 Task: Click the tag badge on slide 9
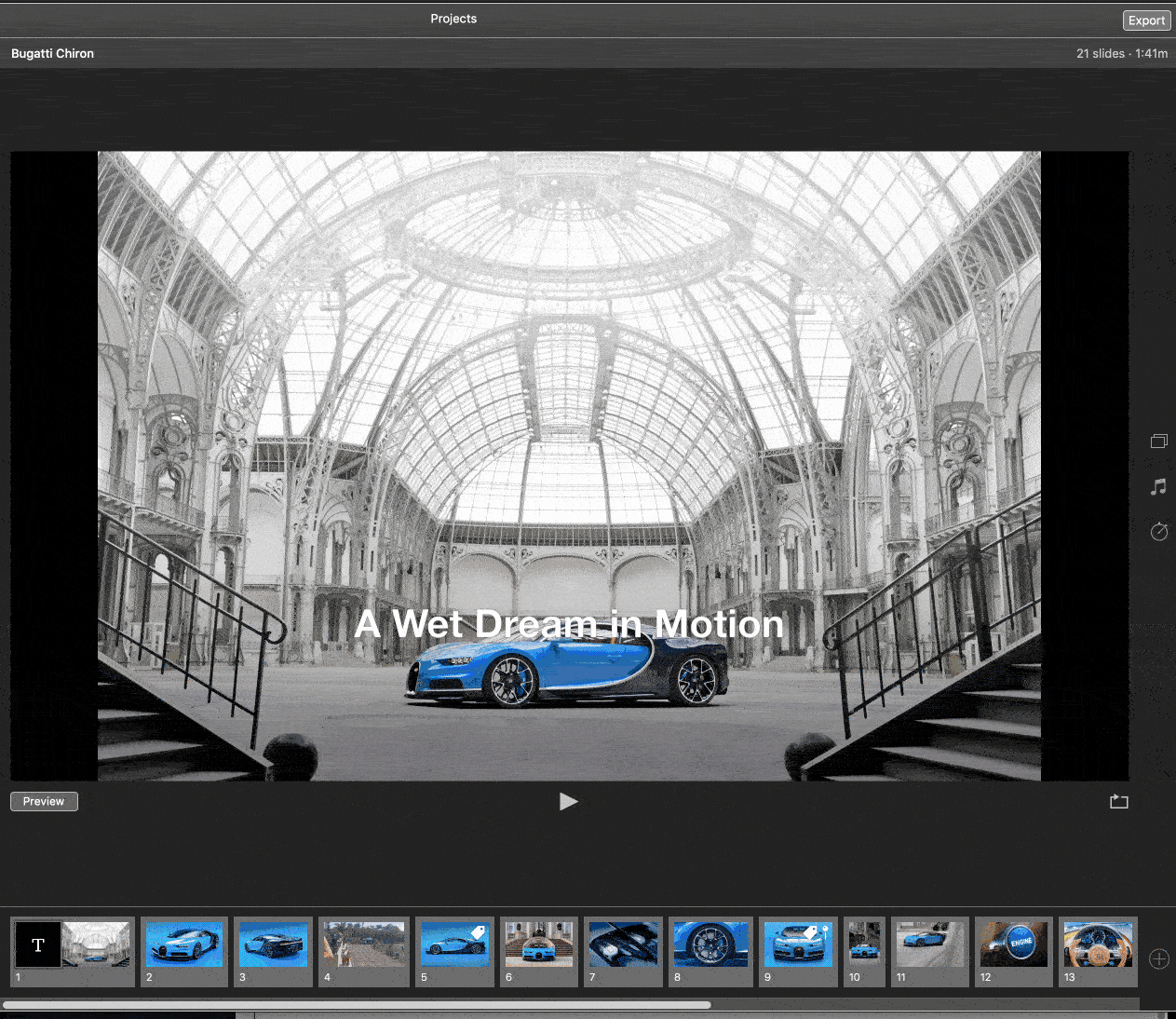810,932
